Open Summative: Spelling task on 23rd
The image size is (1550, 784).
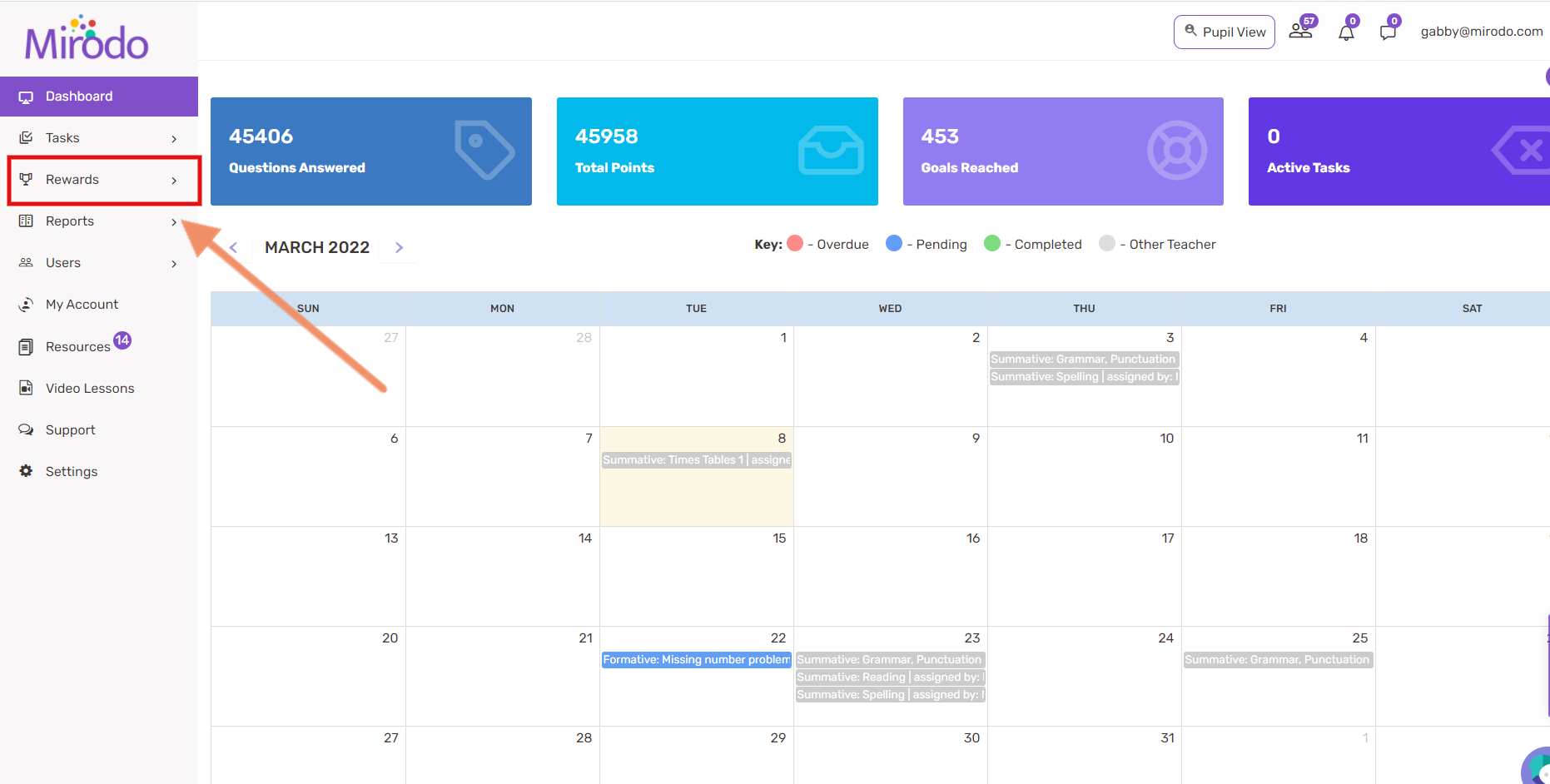point(891,695)
